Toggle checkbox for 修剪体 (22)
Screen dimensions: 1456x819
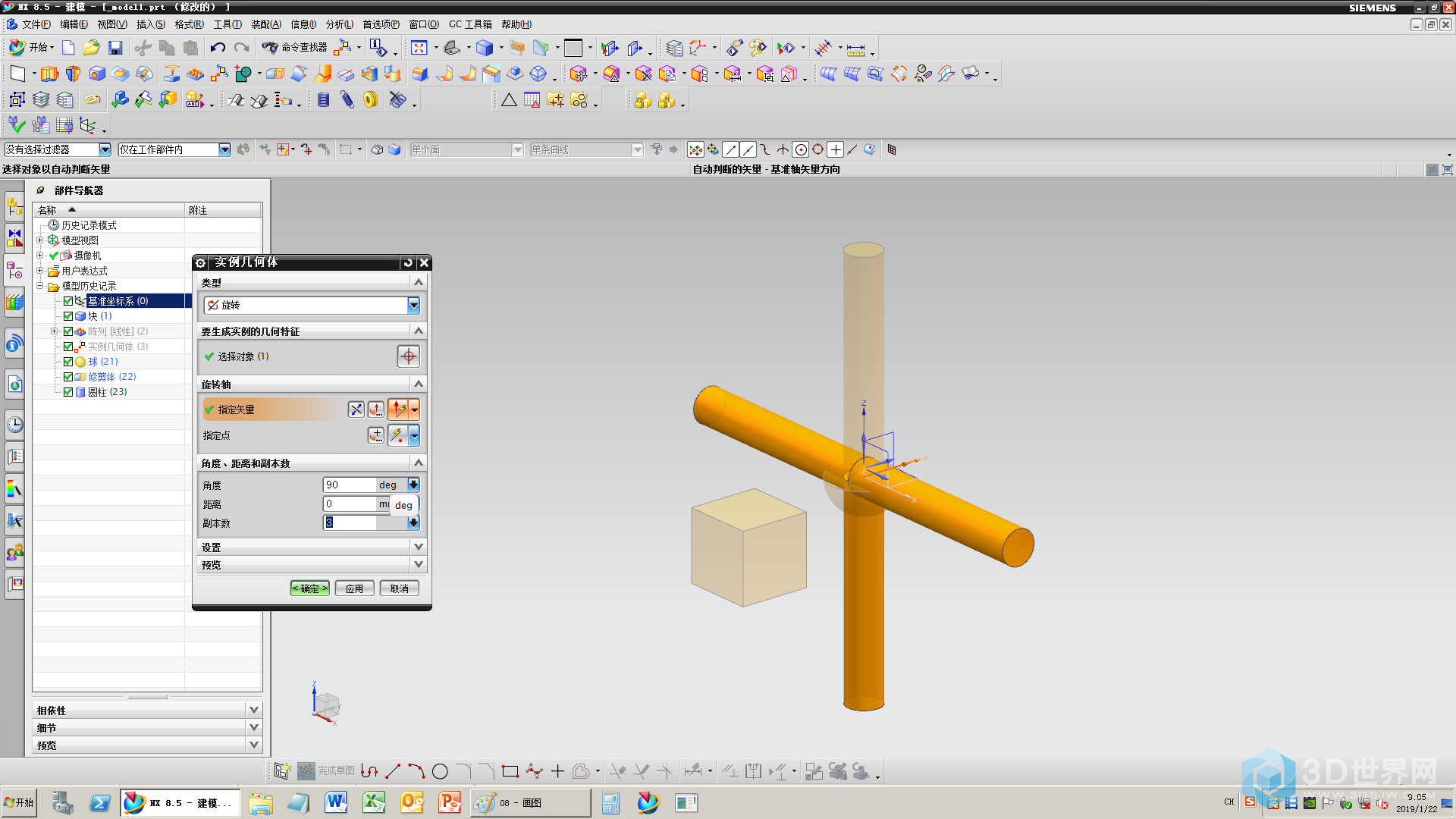68,377
